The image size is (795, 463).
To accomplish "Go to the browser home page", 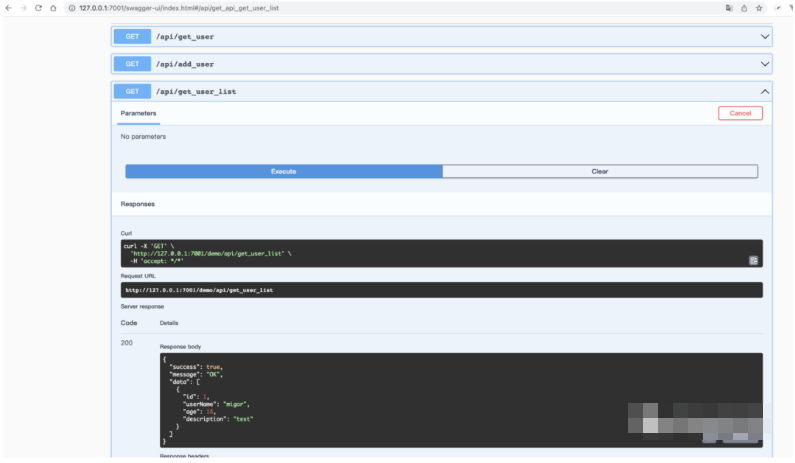I will (52, 7).
